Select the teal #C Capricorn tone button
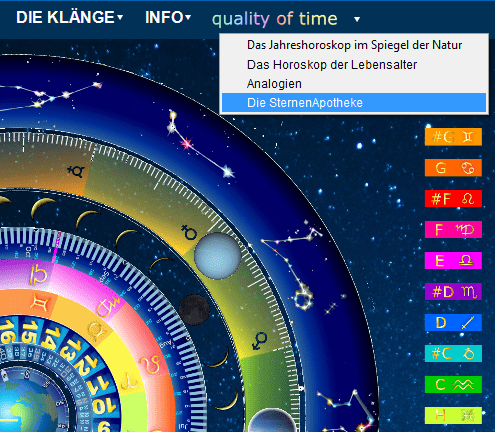Image resolution: width=495 pixels, height=432 pixels. [453, 354]
